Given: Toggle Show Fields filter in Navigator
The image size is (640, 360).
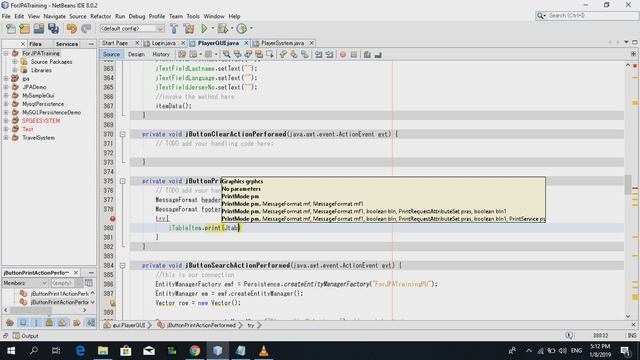Looking at the screenshot, I should [23, 323].
